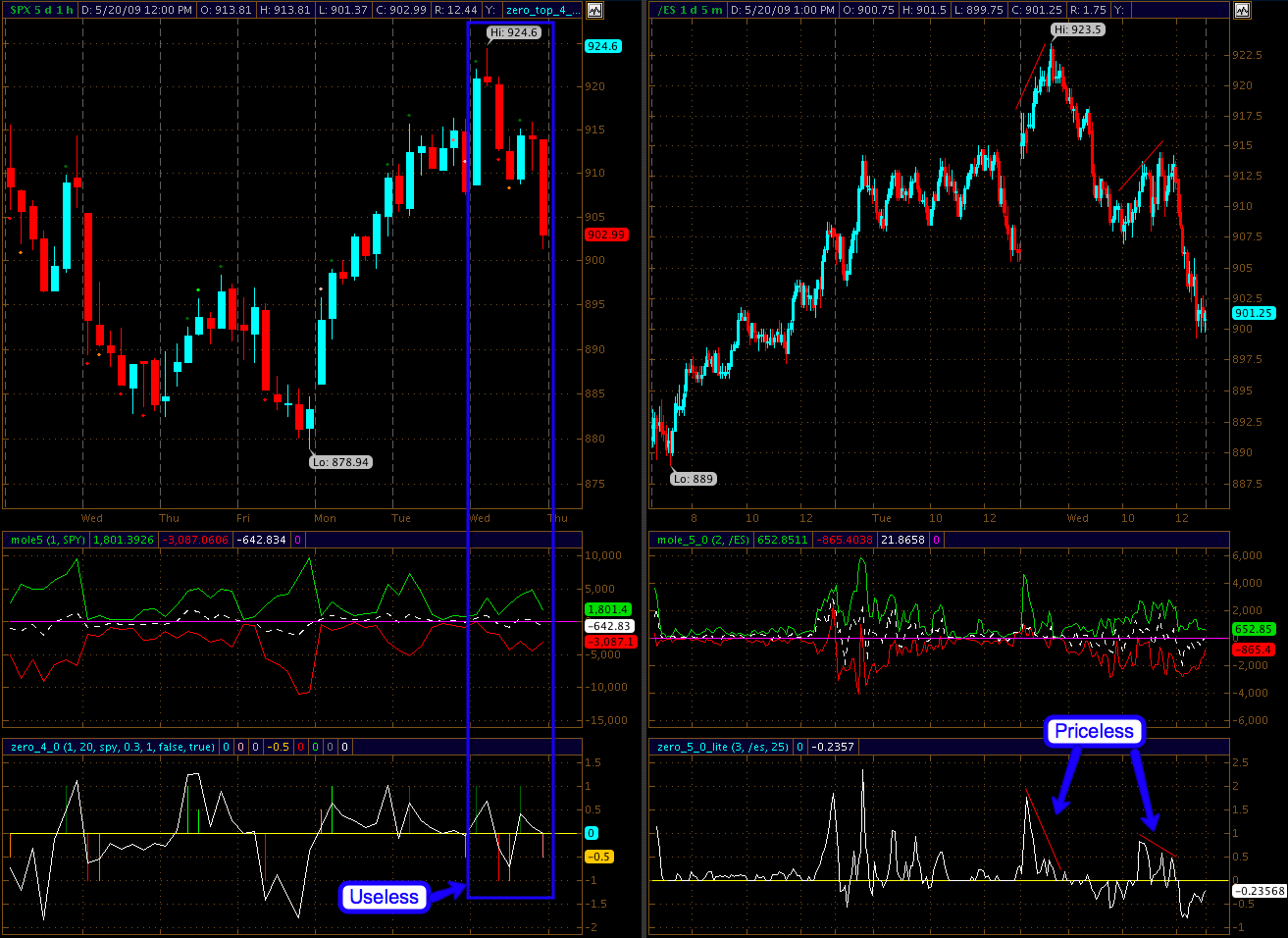Viewport: 1288px width, 938px height.
Task: Select the zero_5_0_lite study title
Action: coord(723,747)
